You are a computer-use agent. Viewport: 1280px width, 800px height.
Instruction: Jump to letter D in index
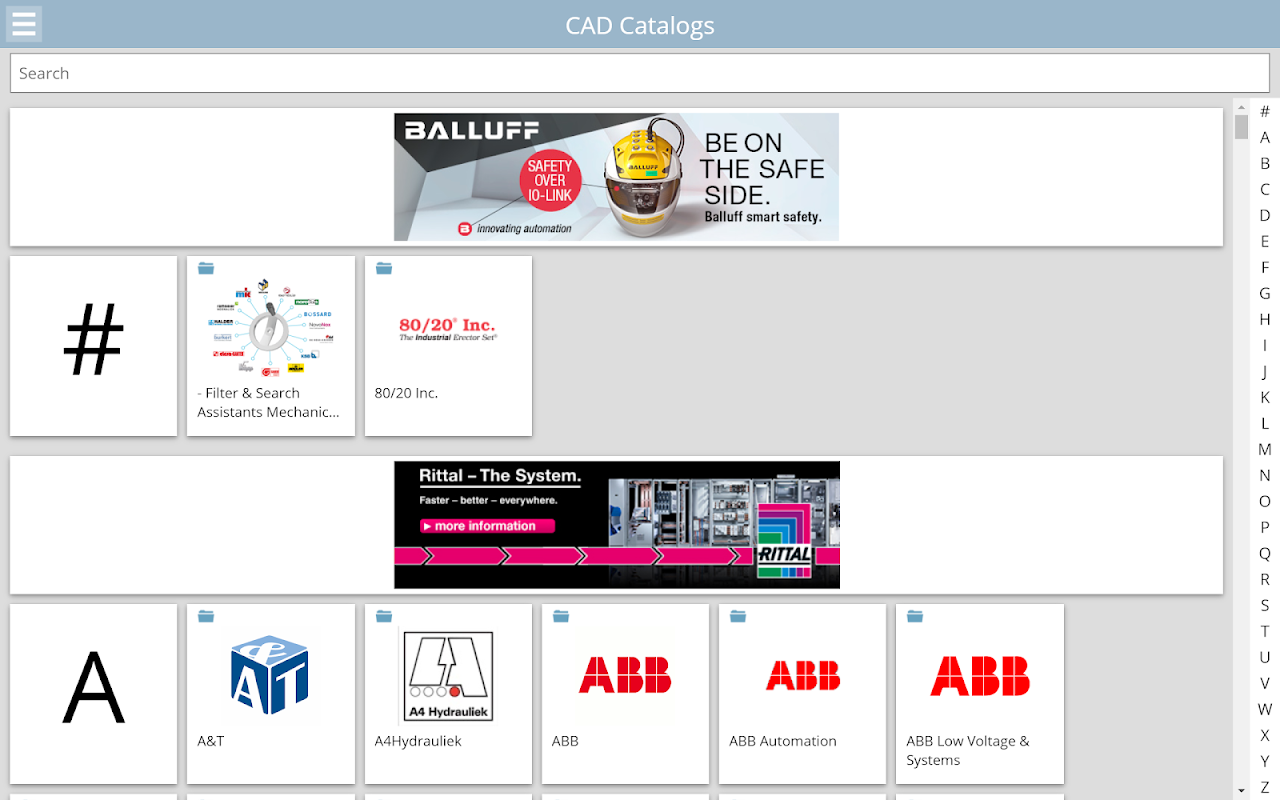click(1265, 215)
